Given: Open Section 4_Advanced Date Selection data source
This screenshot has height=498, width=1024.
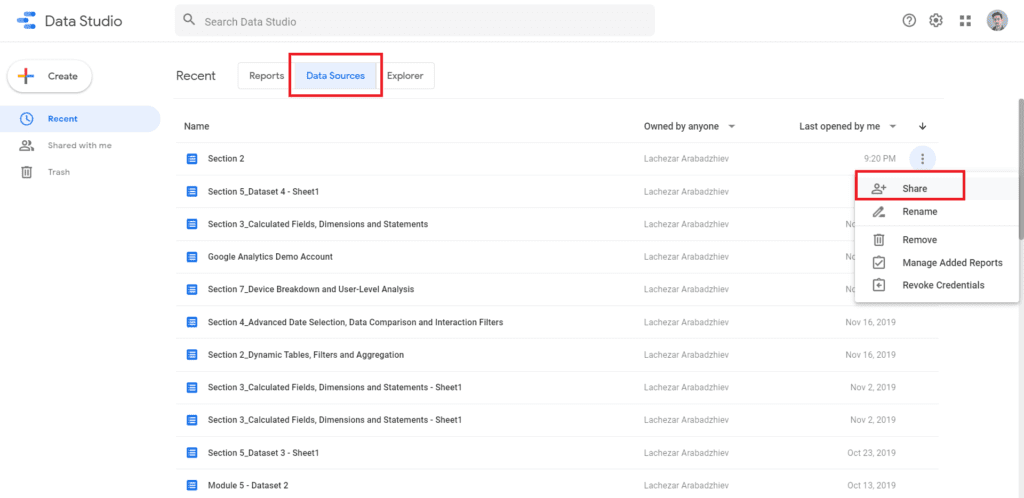Looking at the screenshot, I should pos(355,322).
